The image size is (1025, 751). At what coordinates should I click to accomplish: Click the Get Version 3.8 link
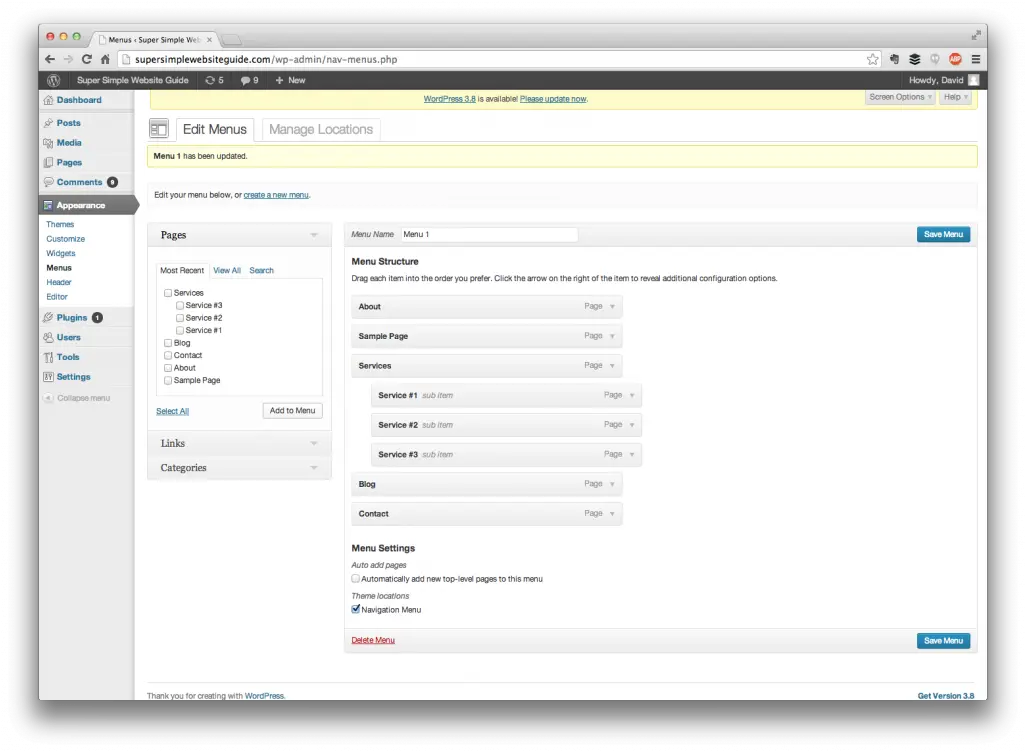click(945, 695)
